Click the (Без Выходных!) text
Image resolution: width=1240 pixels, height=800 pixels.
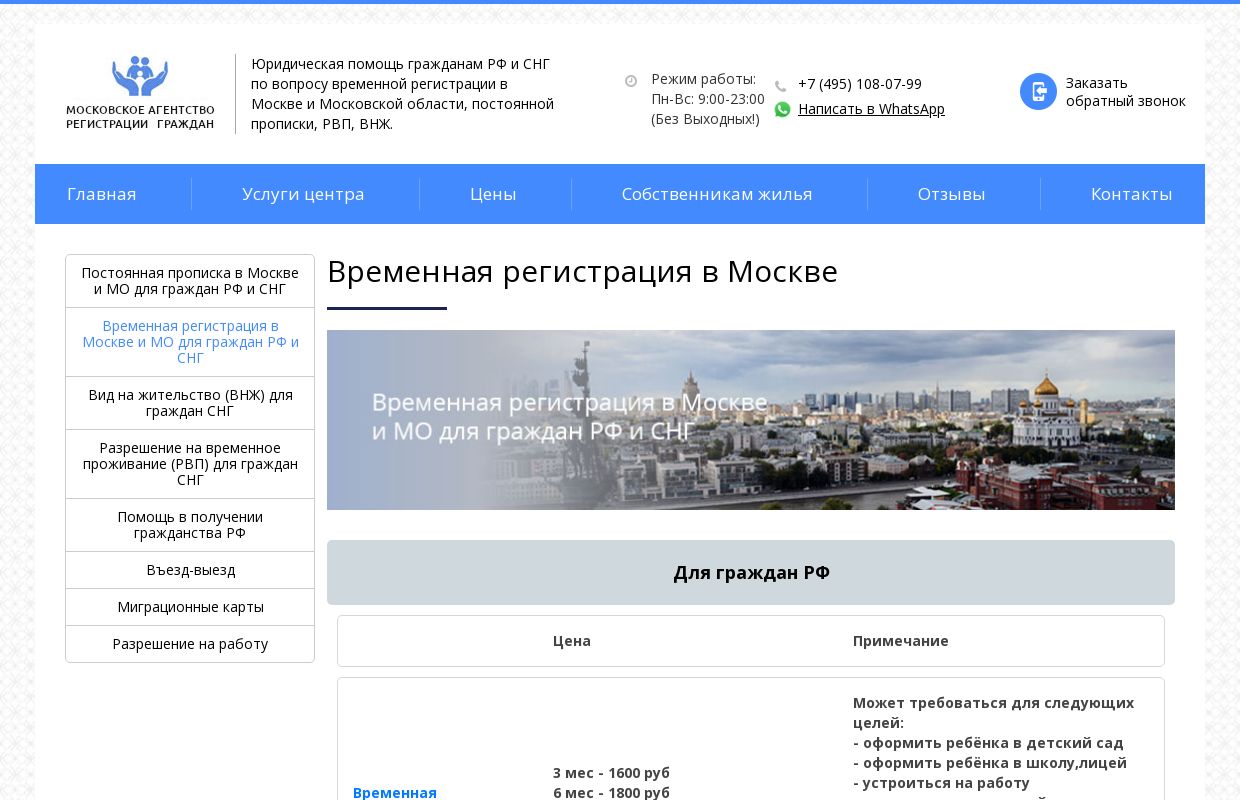(705, 119)
